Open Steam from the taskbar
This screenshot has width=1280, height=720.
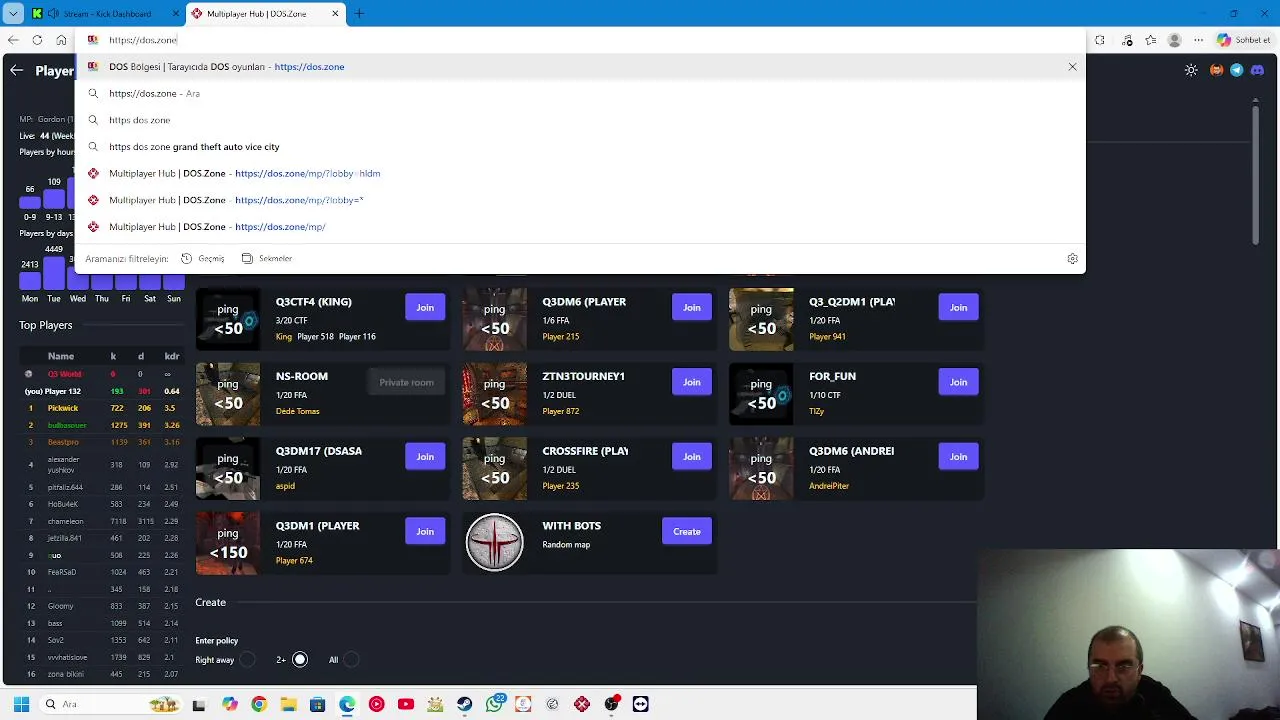465,704
